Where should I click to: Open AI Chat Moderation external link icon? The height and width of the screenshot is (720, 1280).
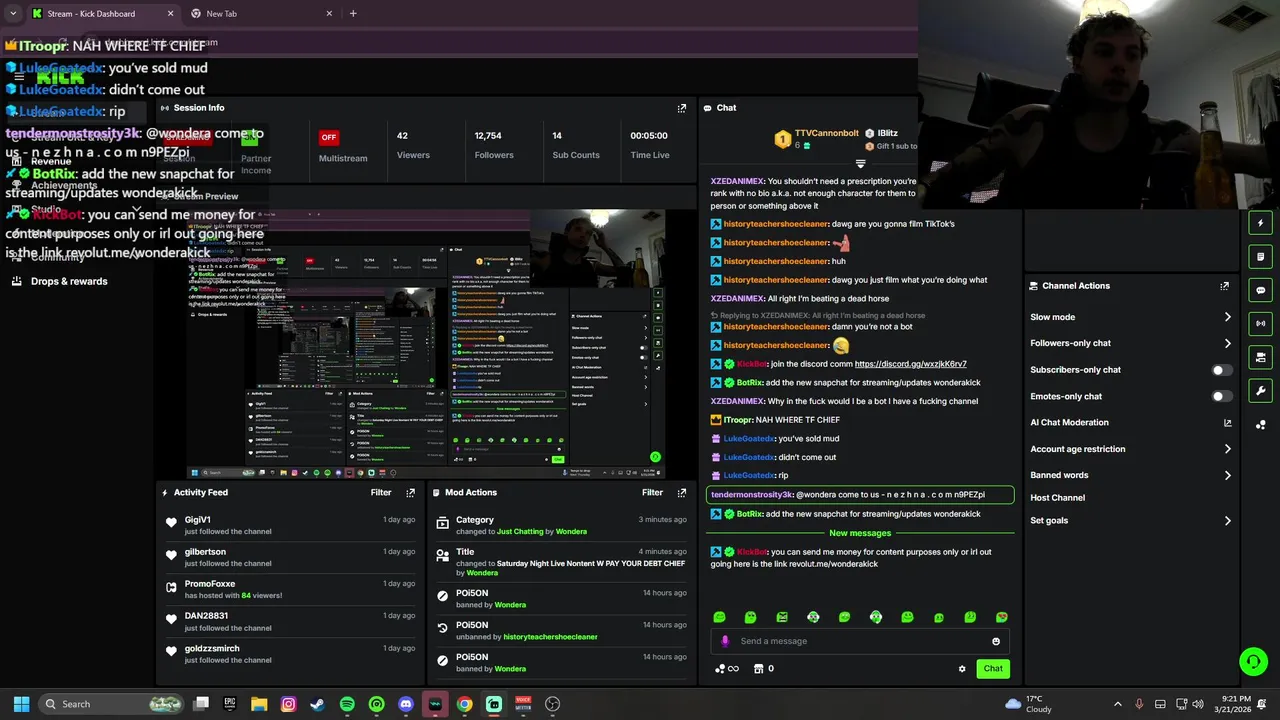click(1227, 423)
